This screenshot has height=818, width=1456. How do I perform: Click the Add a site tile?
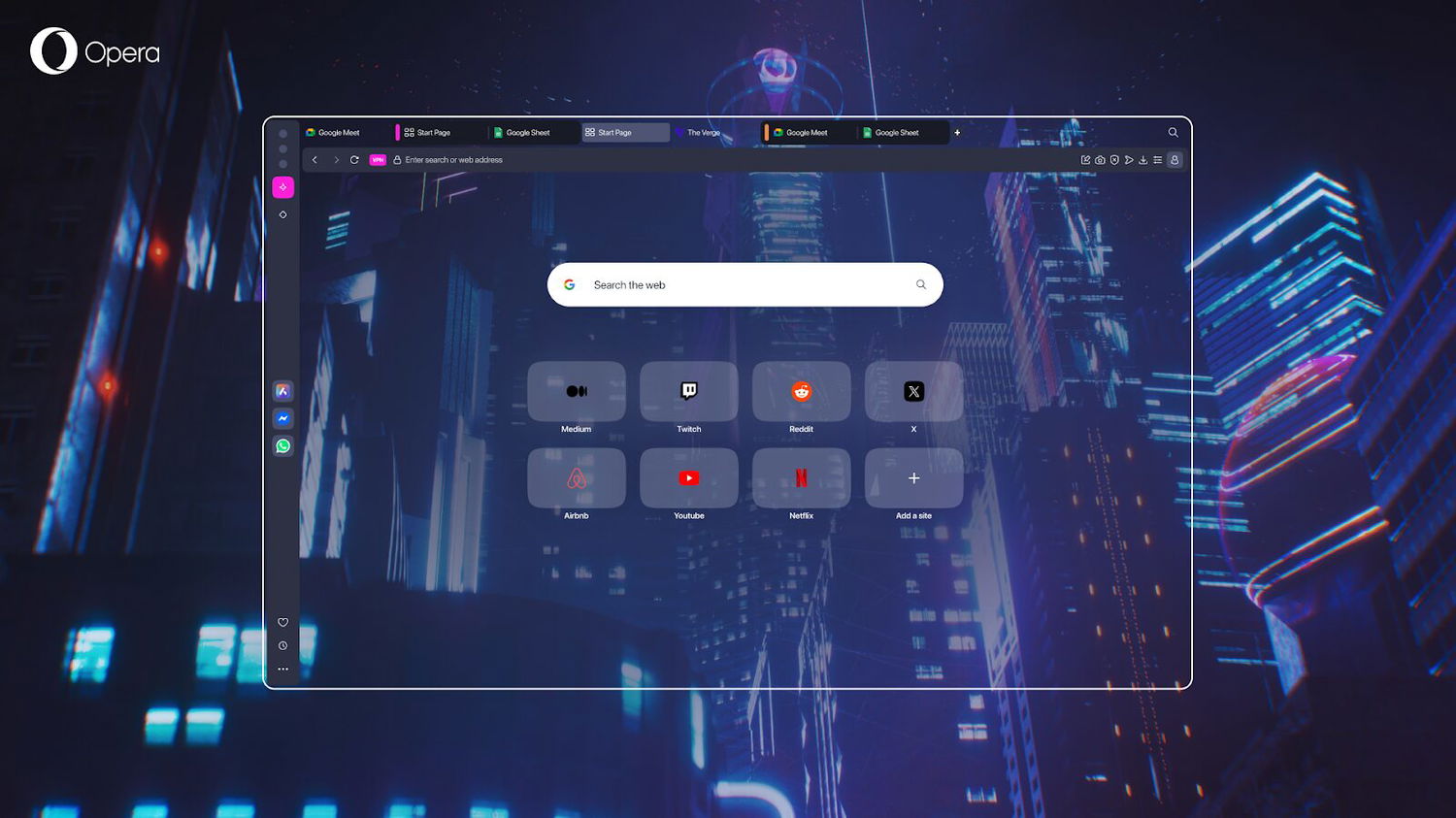[914, 478]
